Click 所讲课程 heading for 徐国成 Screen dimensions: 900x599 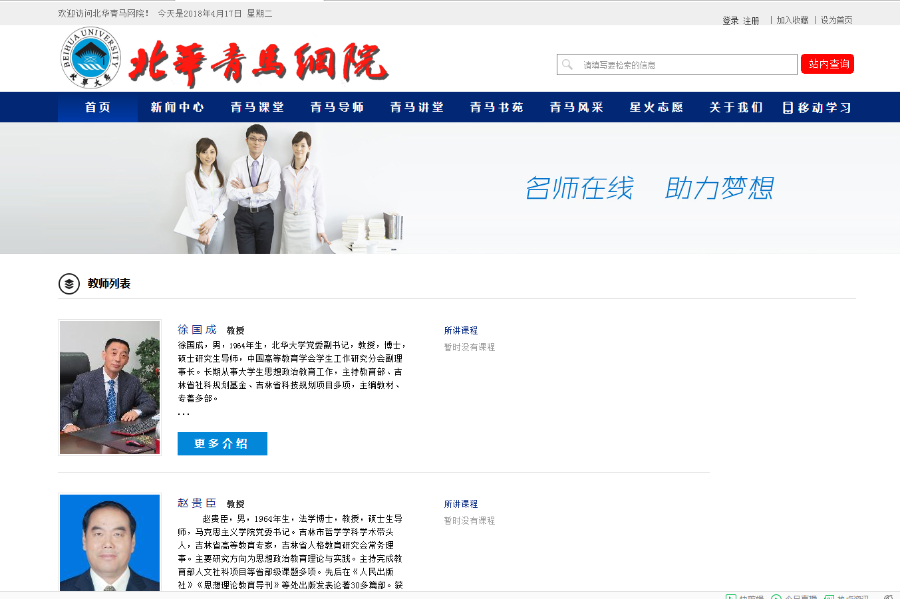pyautogui.click(x=460, y=330)
